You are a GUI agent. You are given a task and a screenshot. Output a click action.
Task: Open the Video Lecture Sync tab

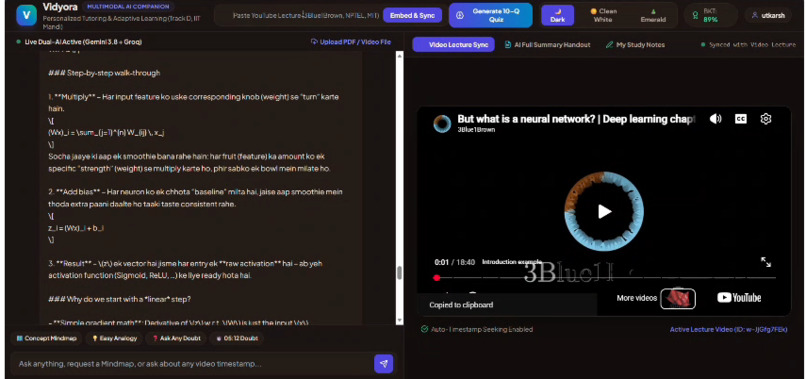(x=453, y=45)
